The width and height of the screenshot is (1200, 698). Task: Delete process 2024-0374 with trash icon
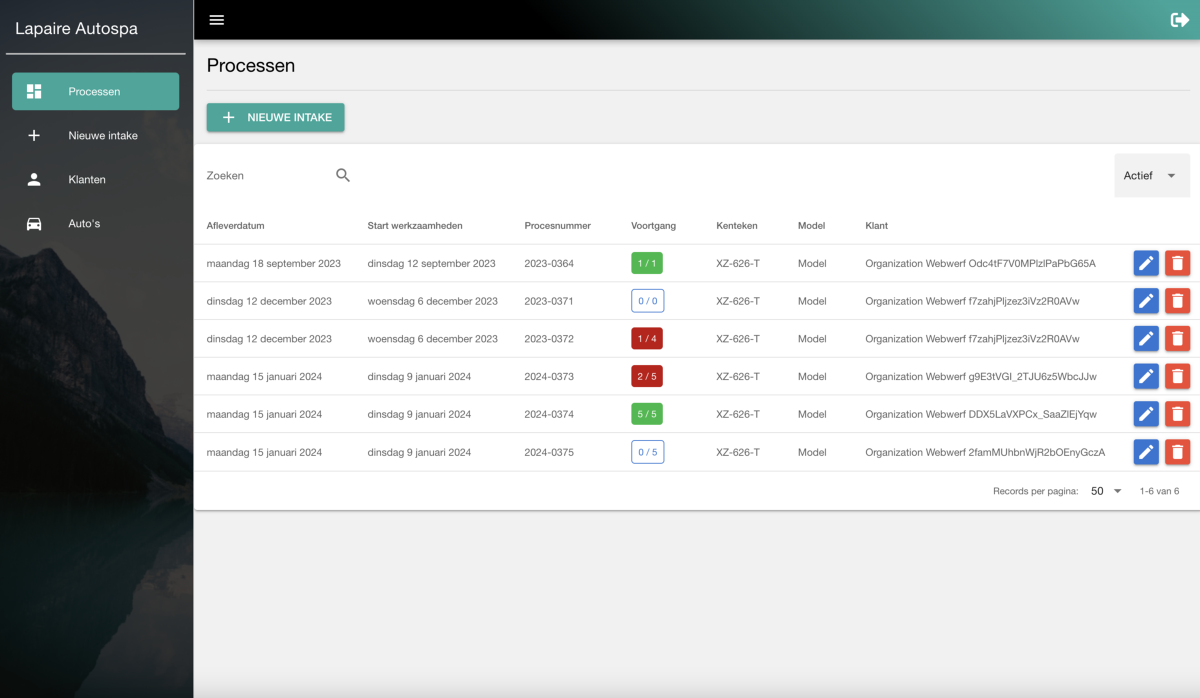tap(1177, 414)
